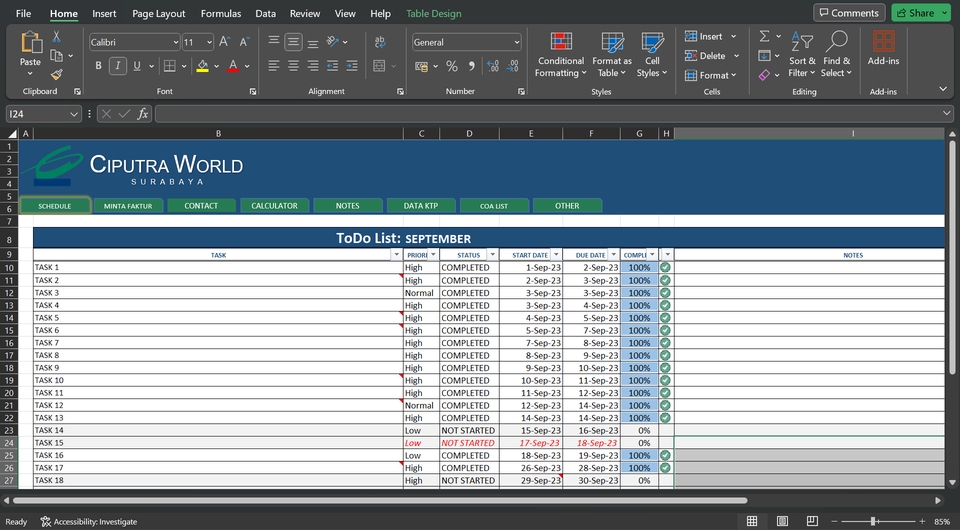Click the AutoSum sigma icon
Image resolution: width=960 pixels, height=530 pixels.
coord(764,37)
